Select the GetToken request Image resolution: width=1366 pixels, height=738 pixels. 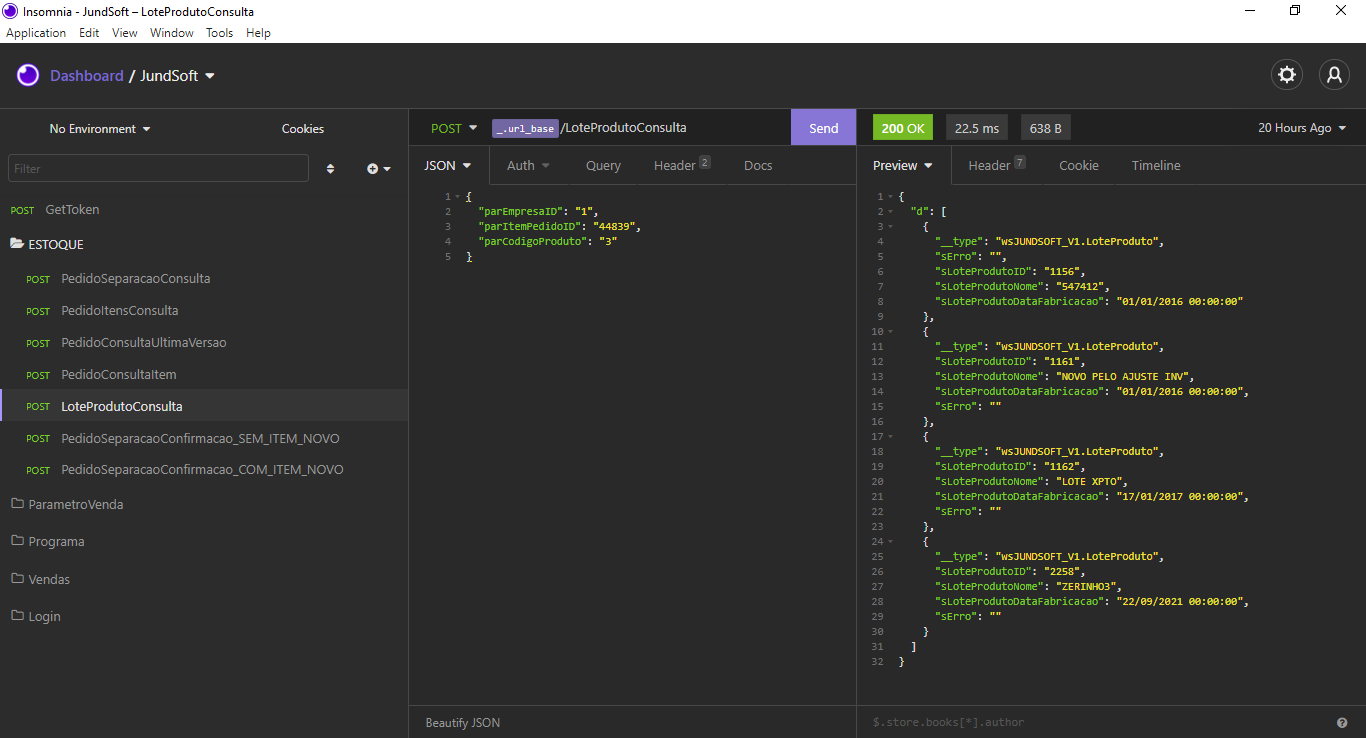[x=204, y=210]
